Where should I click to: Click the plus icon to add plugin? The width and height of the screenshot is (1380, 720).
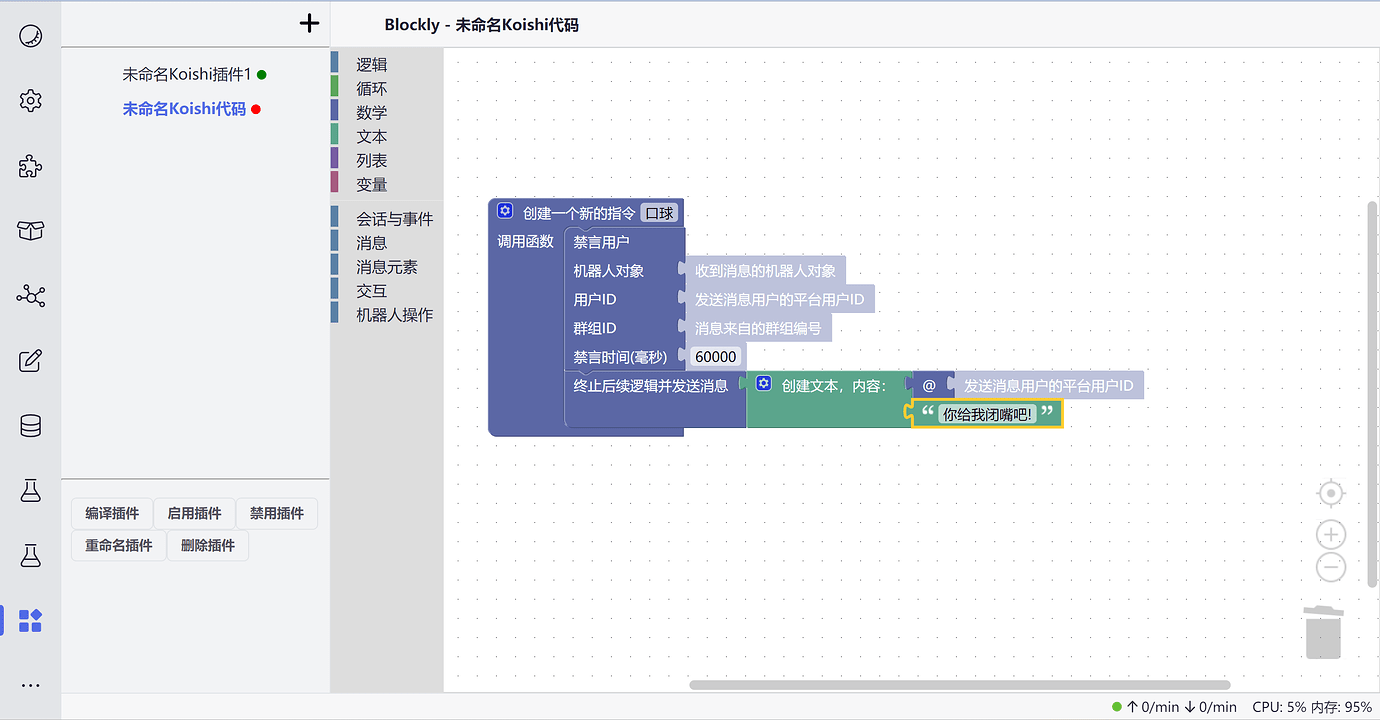coord(309,23)
